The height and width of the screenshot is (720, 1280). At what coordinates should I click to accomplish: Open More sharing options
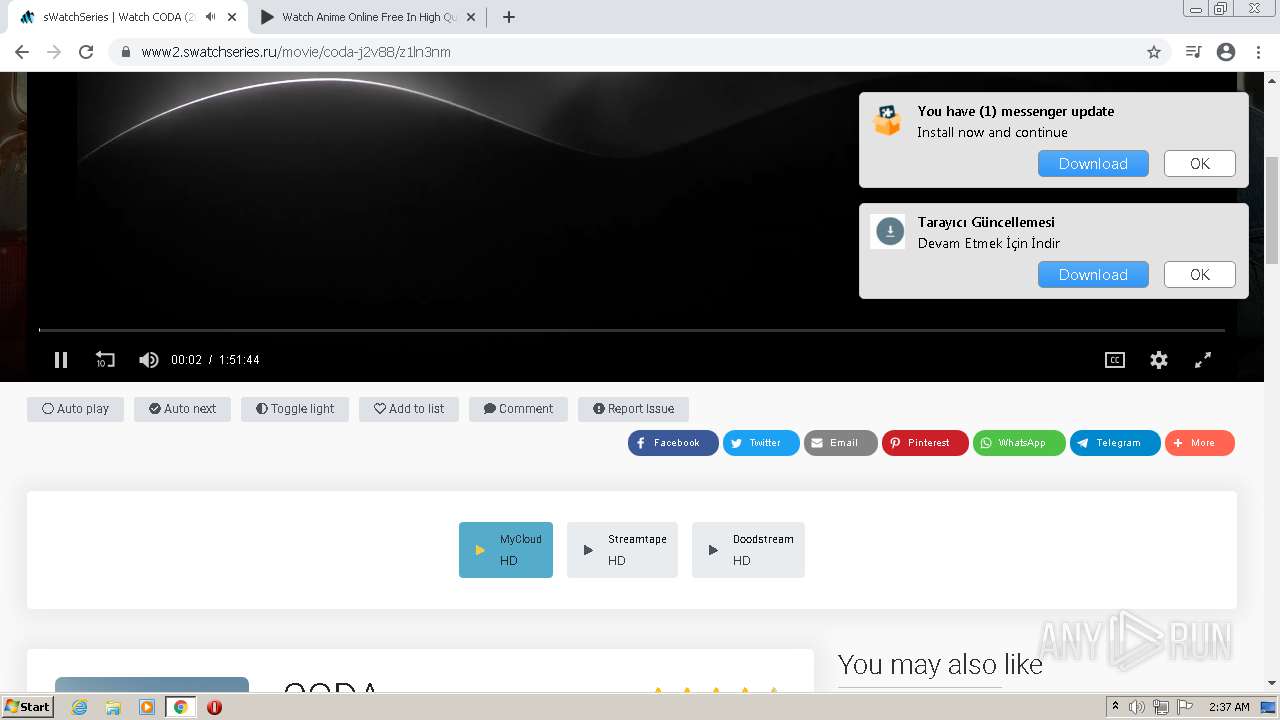point(1200,443)
